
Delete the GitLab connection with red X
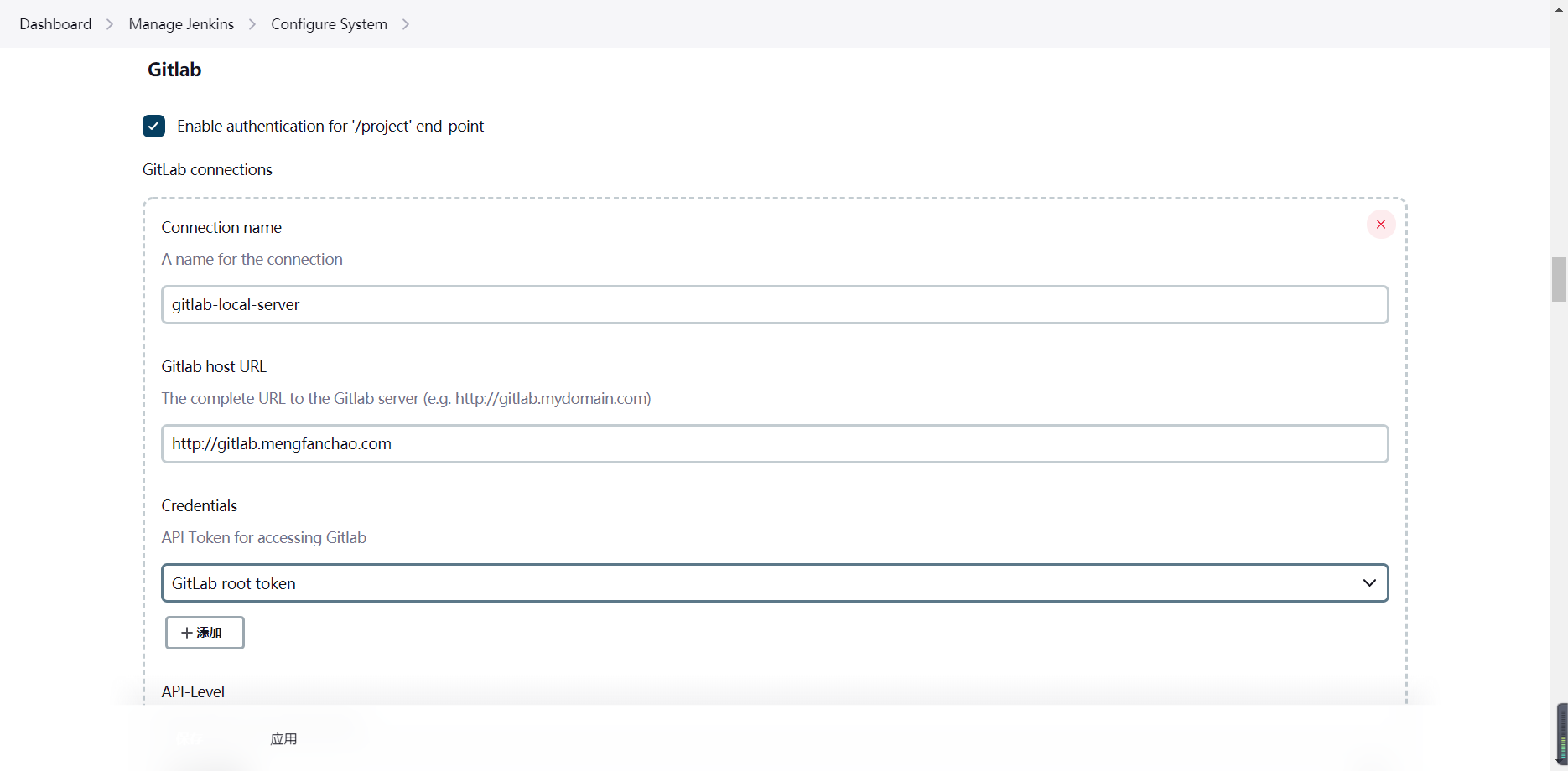coord(1381,225)
